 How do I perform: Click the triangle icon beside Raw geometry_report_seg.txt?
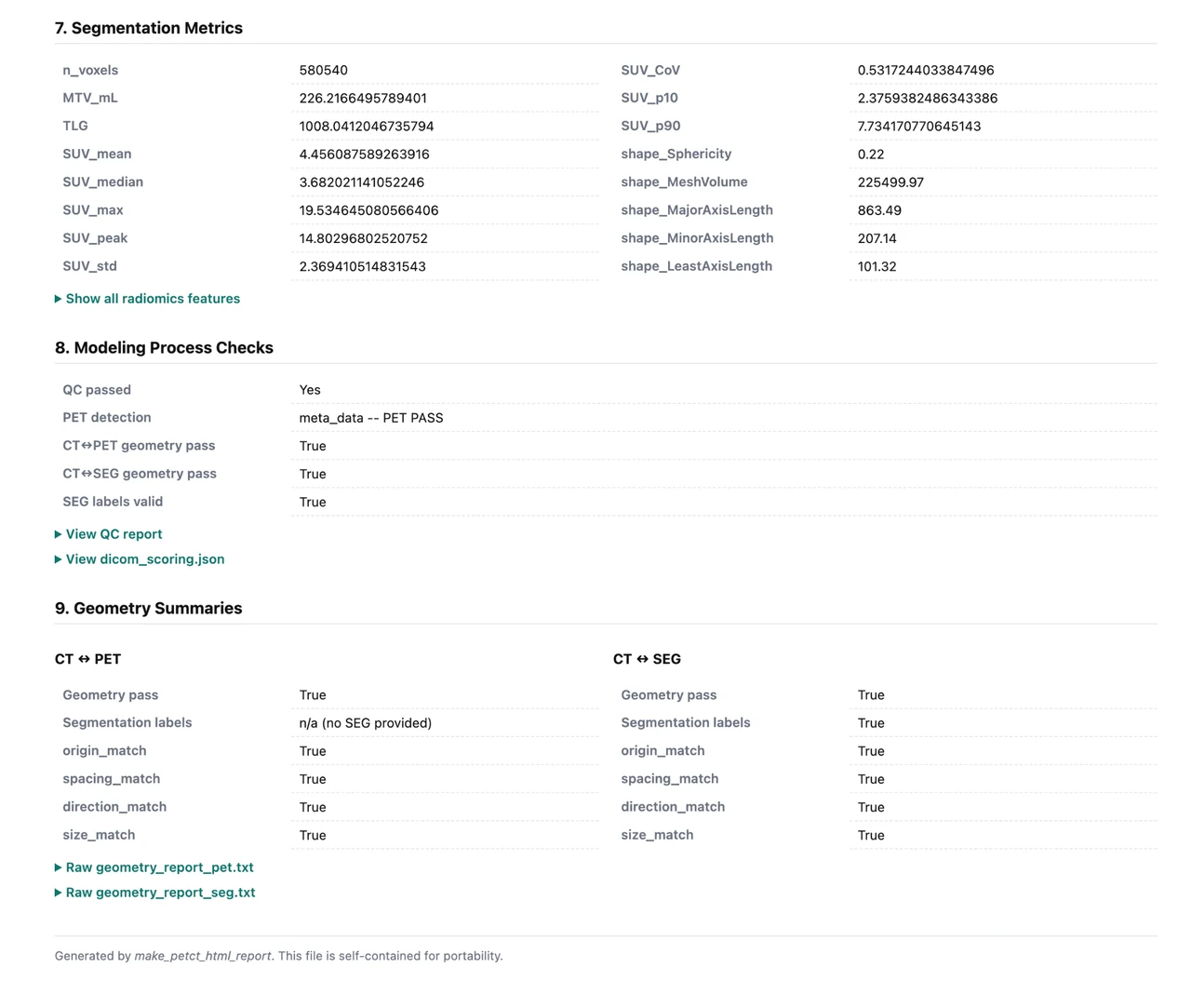click(x=58, y=892)
